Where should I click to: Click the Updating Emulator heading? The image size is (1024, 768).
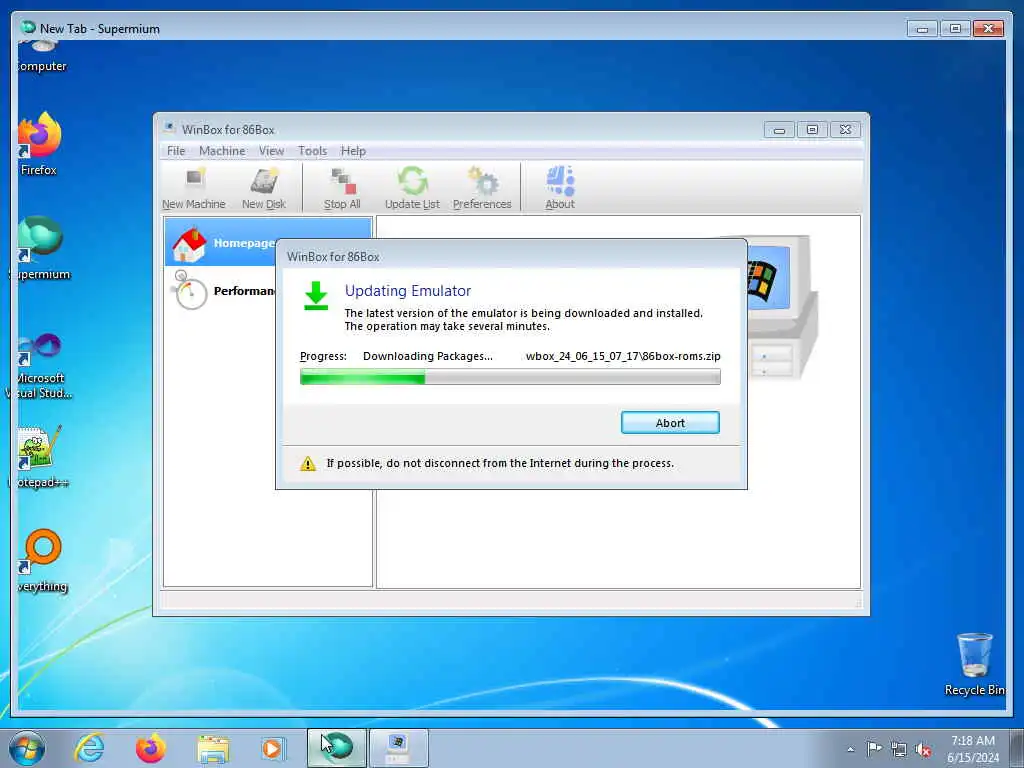click(x=408, y=291)
